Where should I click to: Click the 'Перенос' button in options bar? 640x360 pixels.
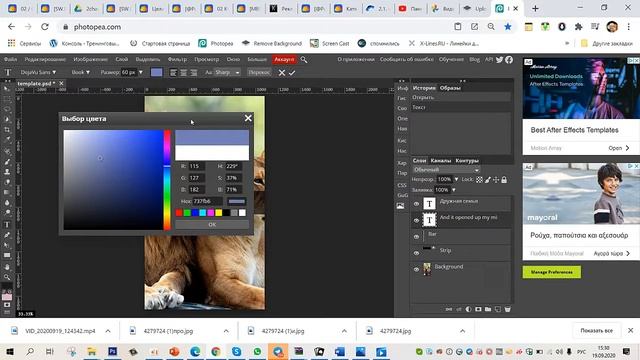pyautogui.click(x=259, y=72)
